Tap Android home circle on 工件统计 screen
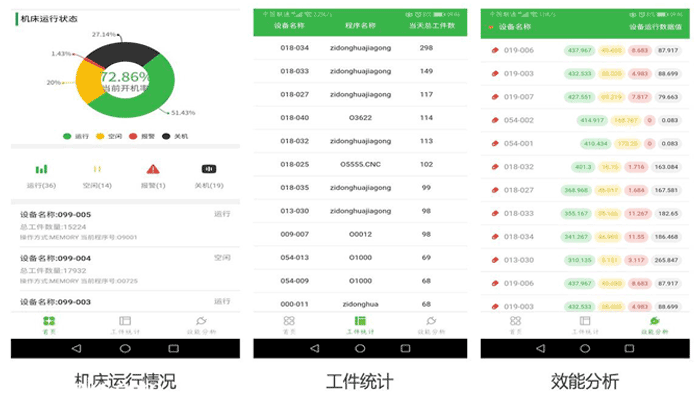This screenshot has height=403, width=700. pyautogui.click(x=360, y=349)
